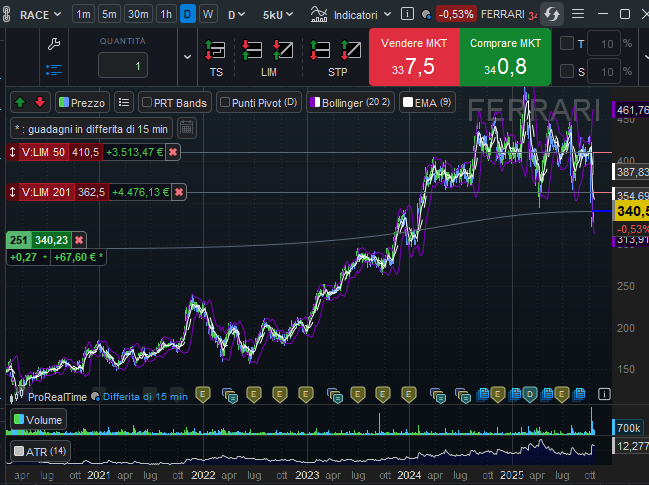
Task: Click the sync refresh icon near FERRARI
Action: pos(552,15)
